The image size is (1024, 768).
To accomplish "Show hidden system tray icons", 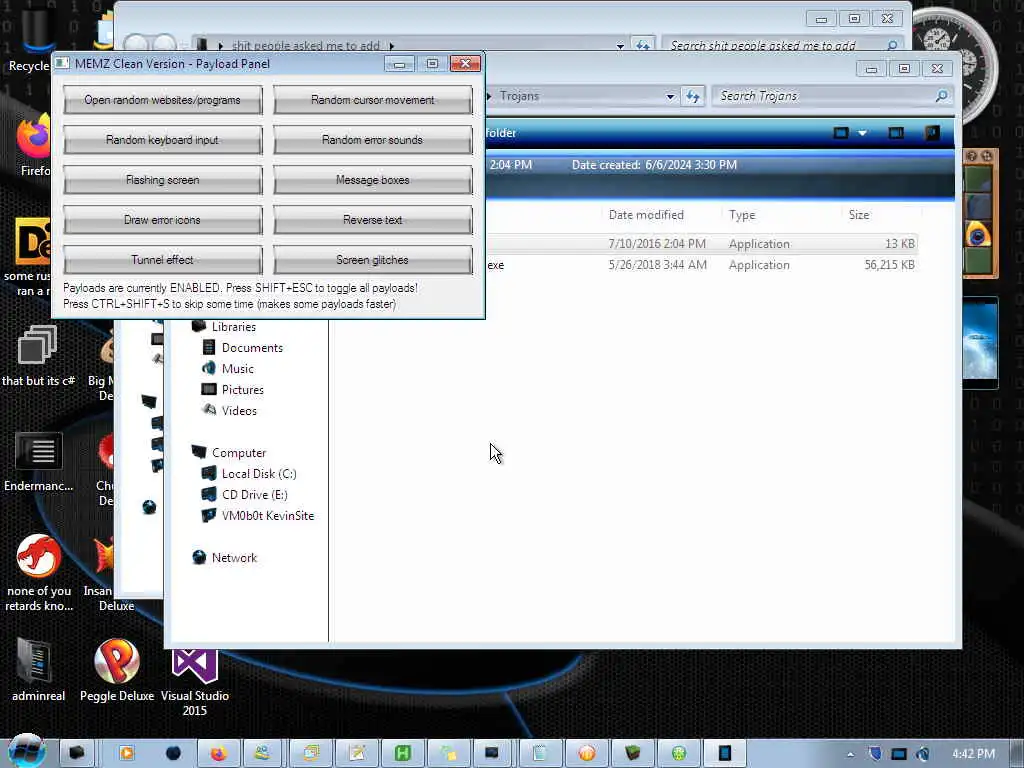I will click(850, 754).
